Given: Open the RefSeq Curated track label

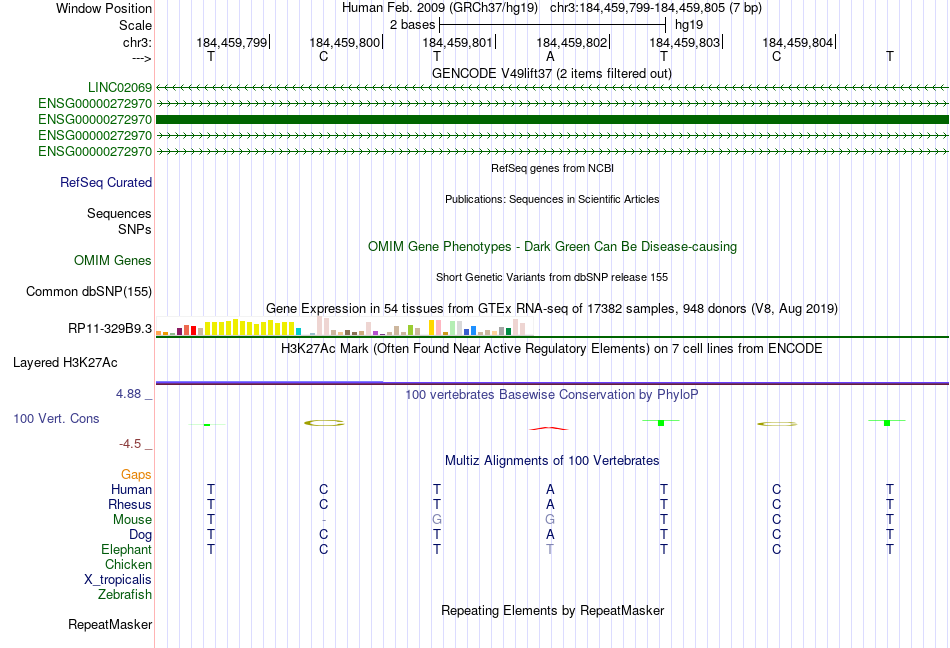Looking at the screenshot, I should coord(106,182).
